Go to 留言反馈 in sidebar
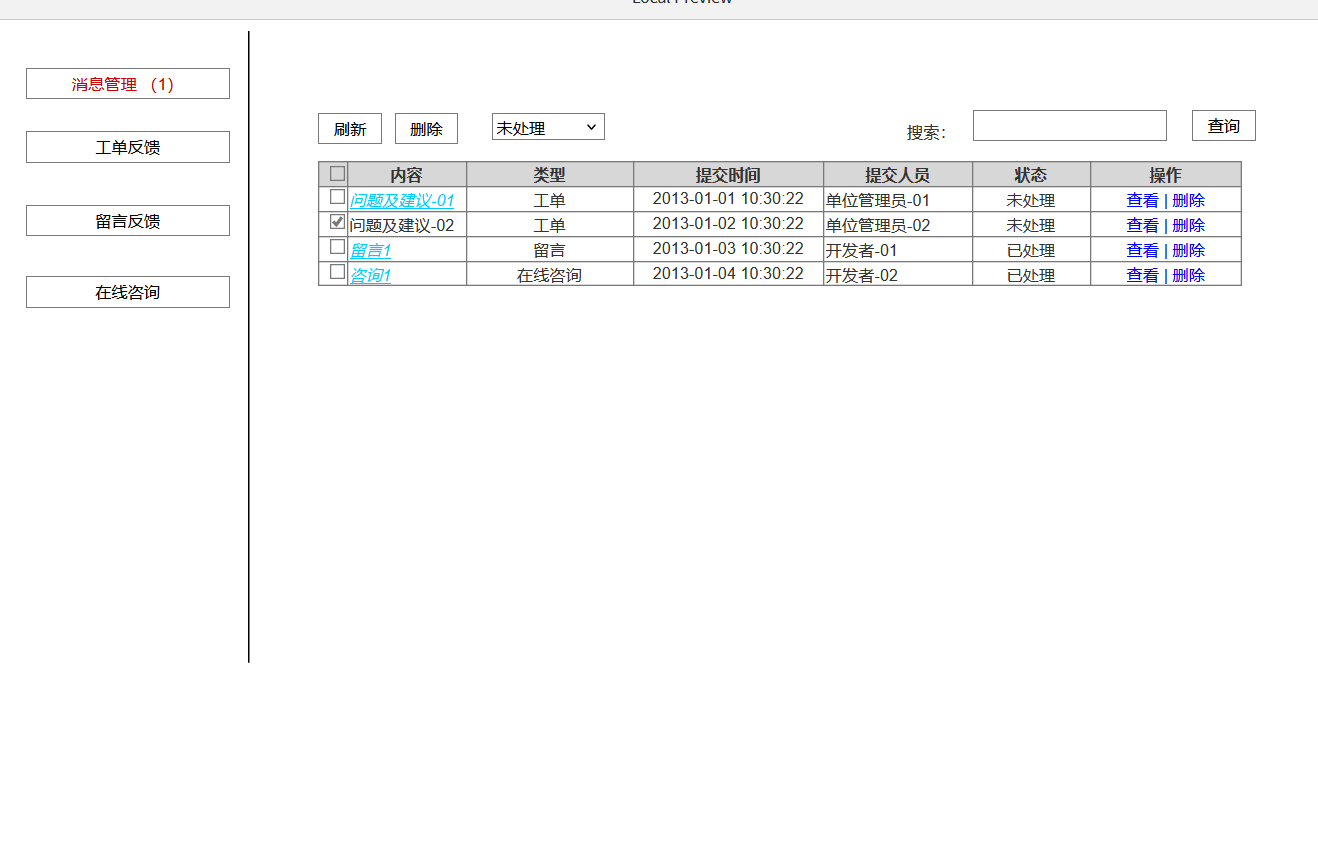Viewport: 1318px width, 852px height. click(x=128, y=221)
